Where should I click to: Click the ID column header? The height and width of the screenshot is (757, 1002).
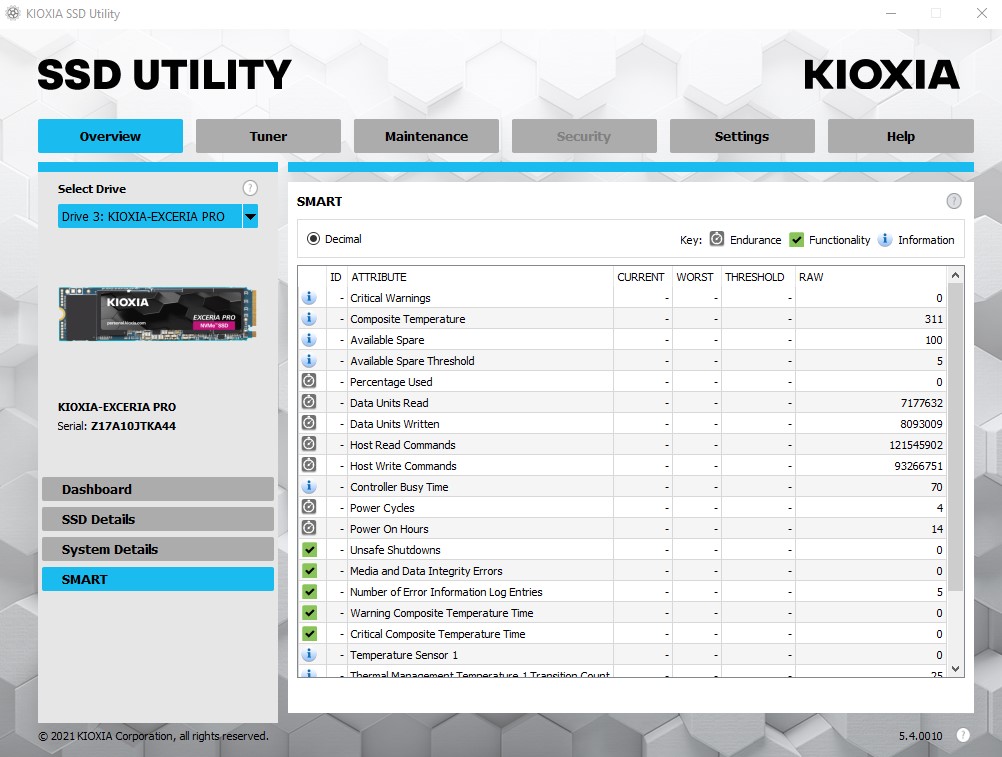pyautogui.click(x=335, y=277)
